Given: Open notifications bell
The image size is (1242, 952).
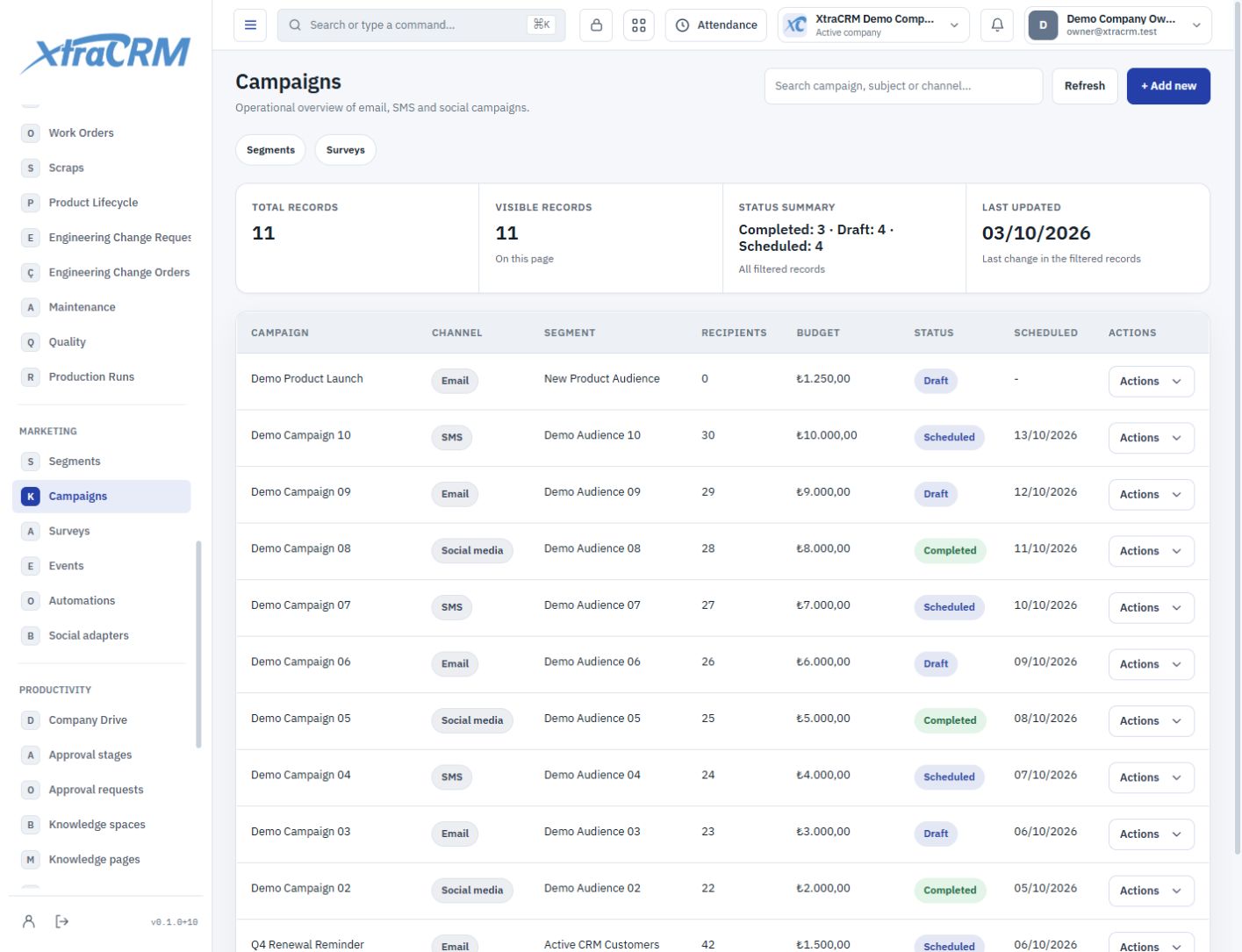Looking at the screenshot, I should tap(997, 25).
